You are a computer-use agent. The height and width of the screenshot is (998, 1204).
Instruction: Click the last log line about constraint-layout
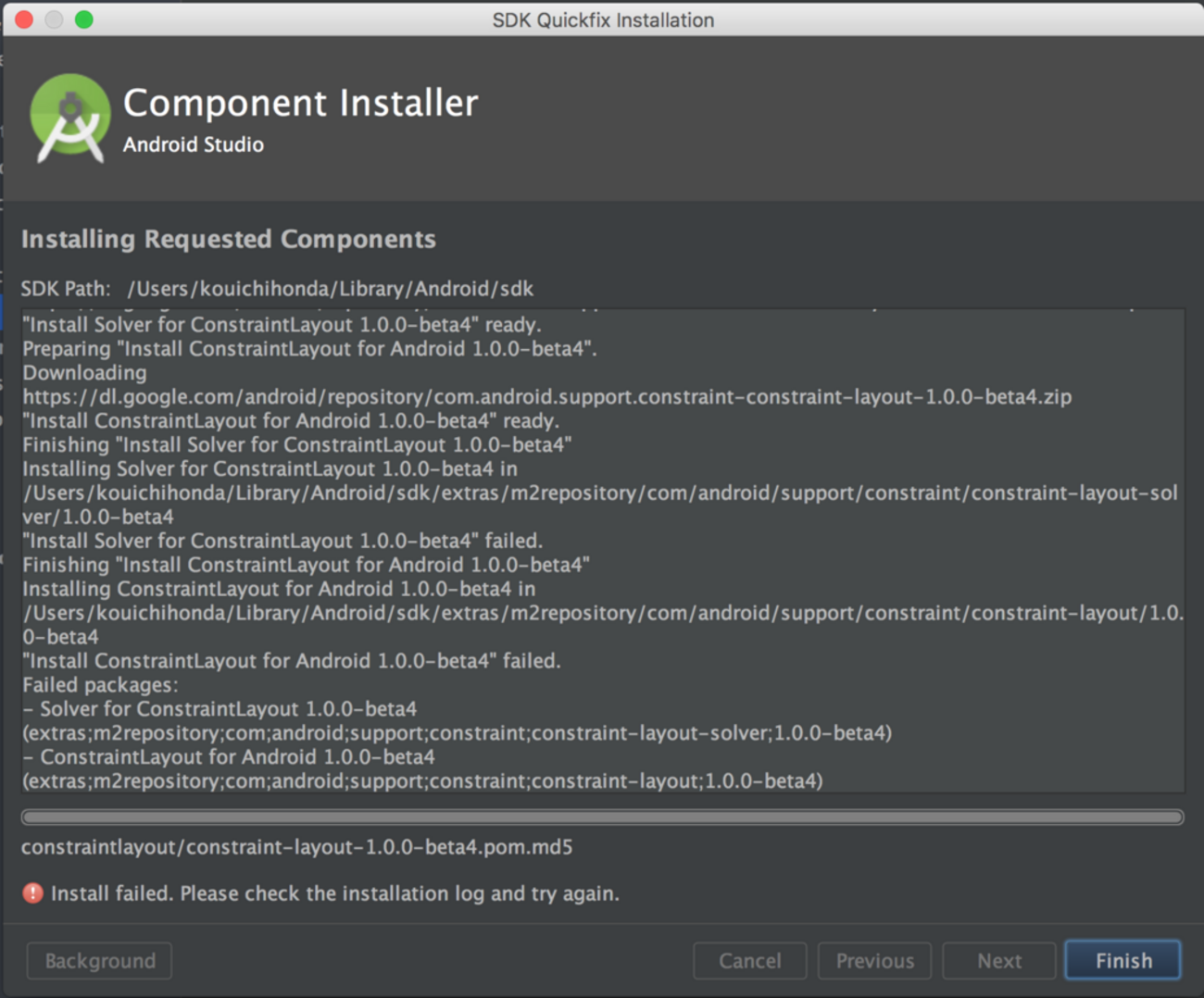423,781
